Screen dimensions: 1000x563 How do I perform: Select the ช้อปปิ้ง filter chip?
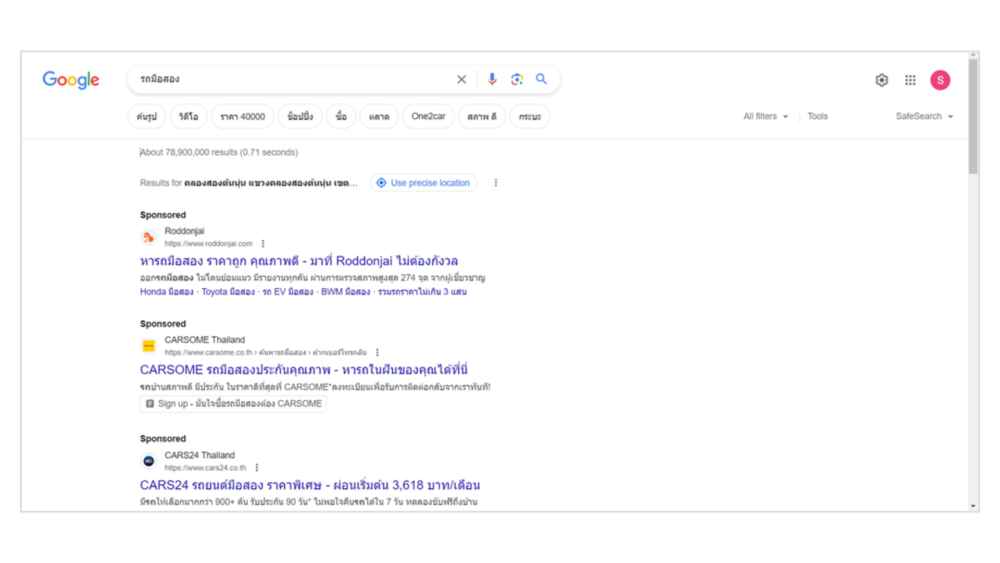pyautogui.click(x=300, y=117)
